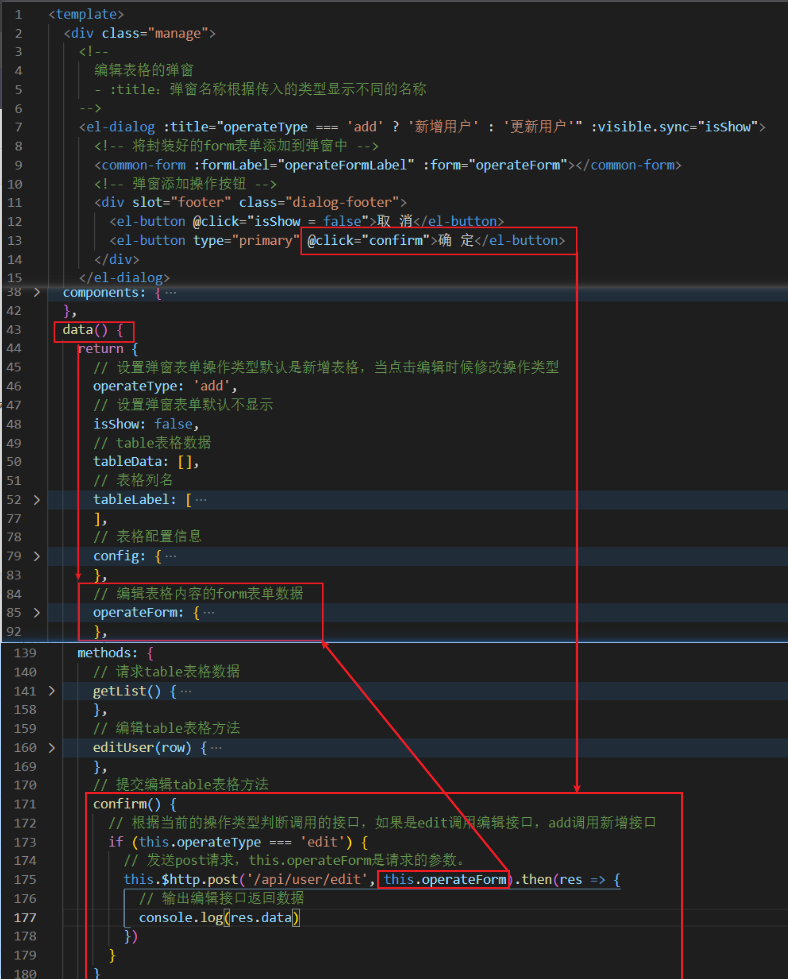
Task: Click line number 13 in the gutter
Action: tap(14, 240)
